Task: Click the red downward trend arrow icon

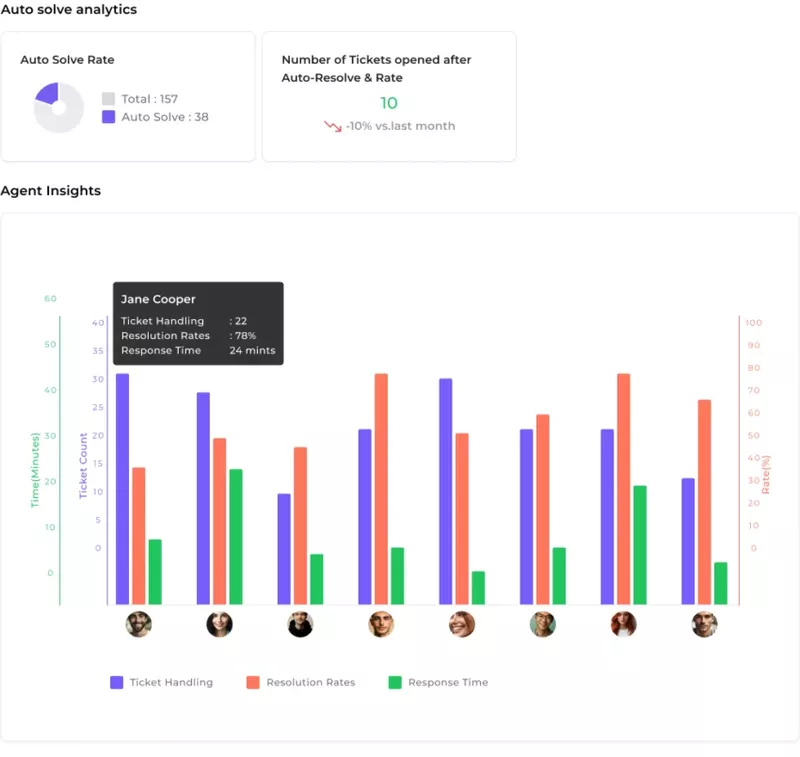Action: coord(331,126)
